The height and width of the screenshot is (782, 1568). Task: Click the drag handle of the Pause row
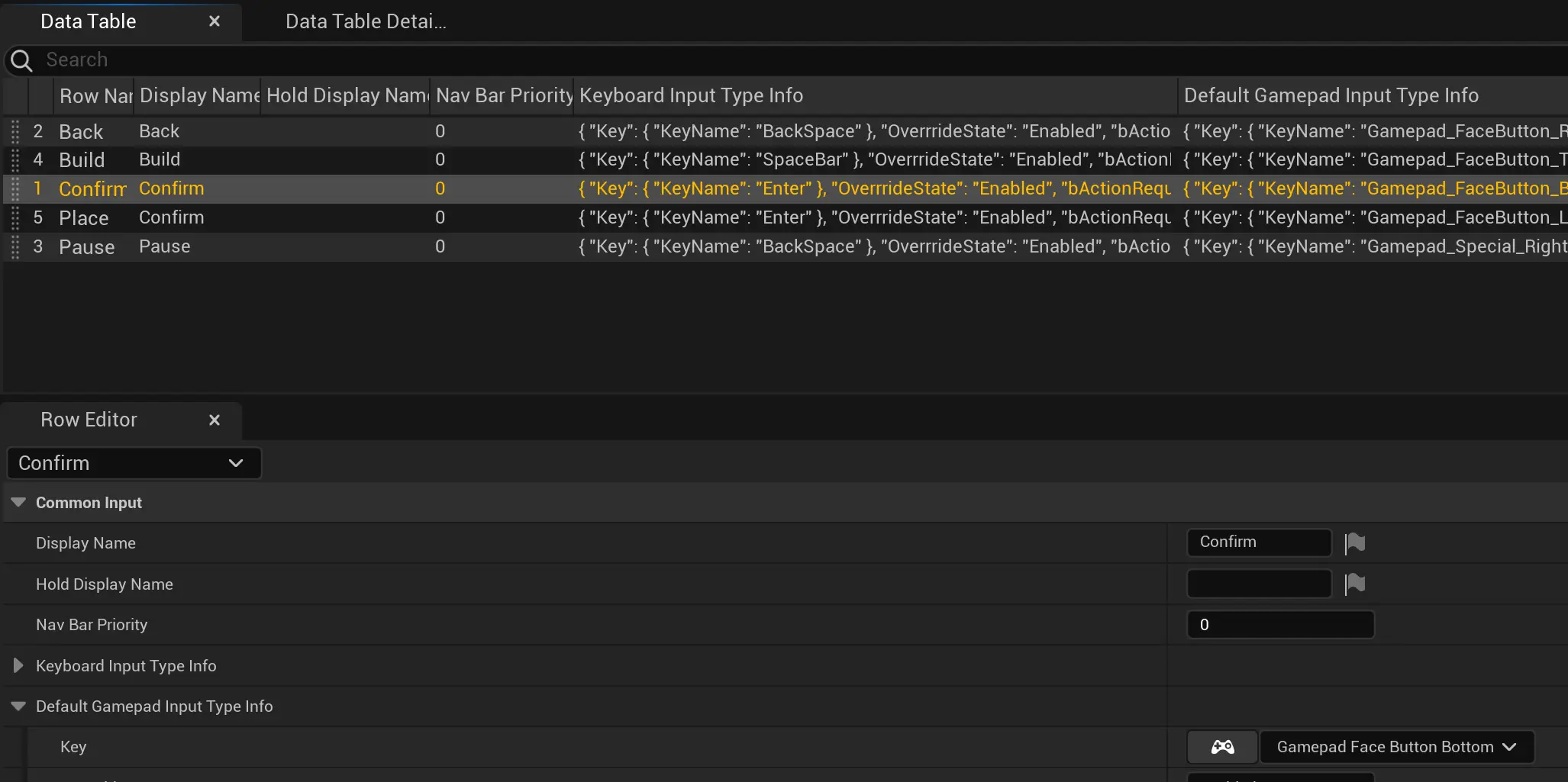tap(15, 247)
